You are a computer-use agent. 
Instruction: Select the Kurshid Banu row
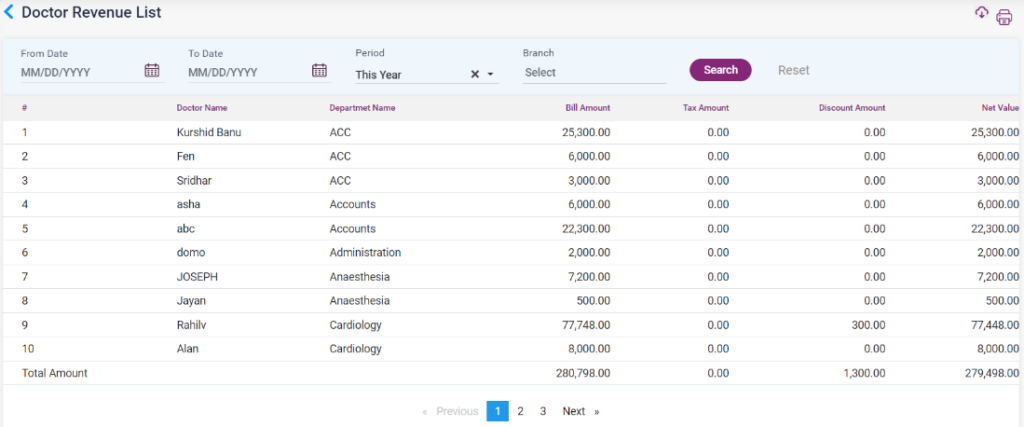(x=209, y=132)
